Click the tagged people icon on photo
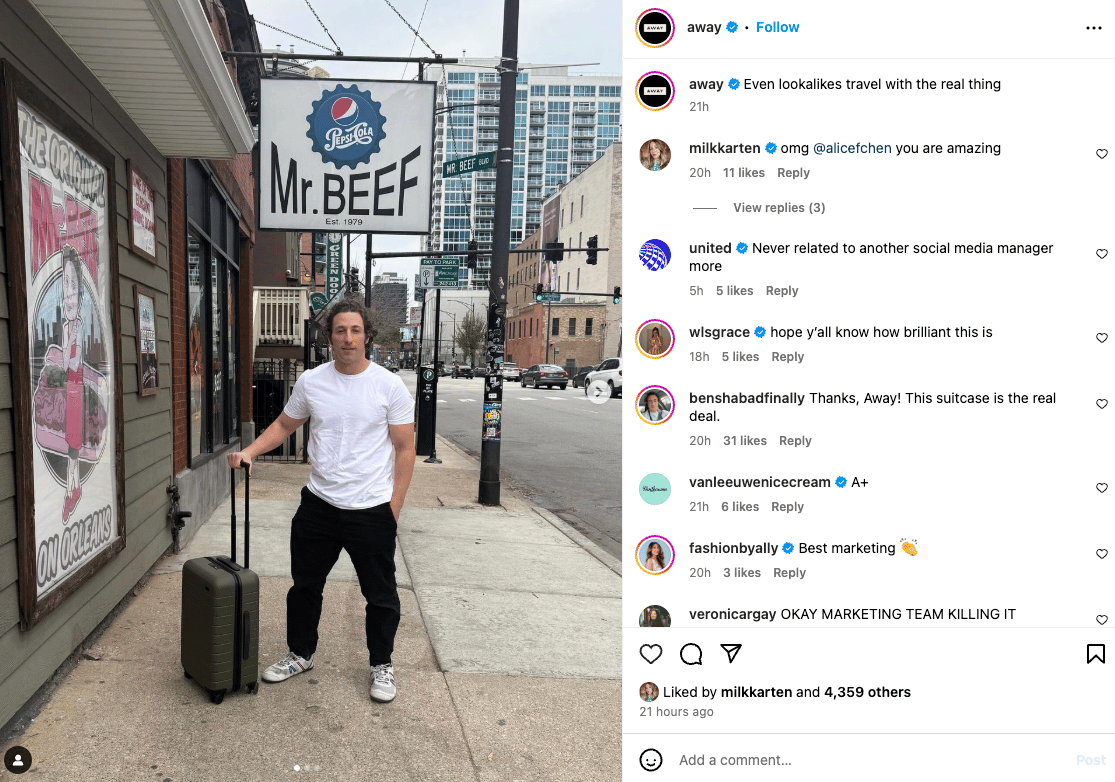Screen dimensions: 1115x782 [x=18, y=760]
